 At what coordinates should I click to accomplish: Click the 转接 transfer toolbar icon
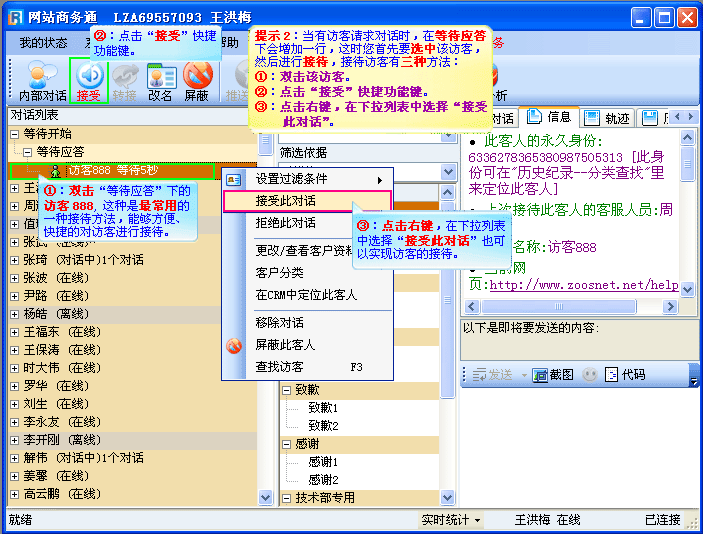(x=125, y=81)
